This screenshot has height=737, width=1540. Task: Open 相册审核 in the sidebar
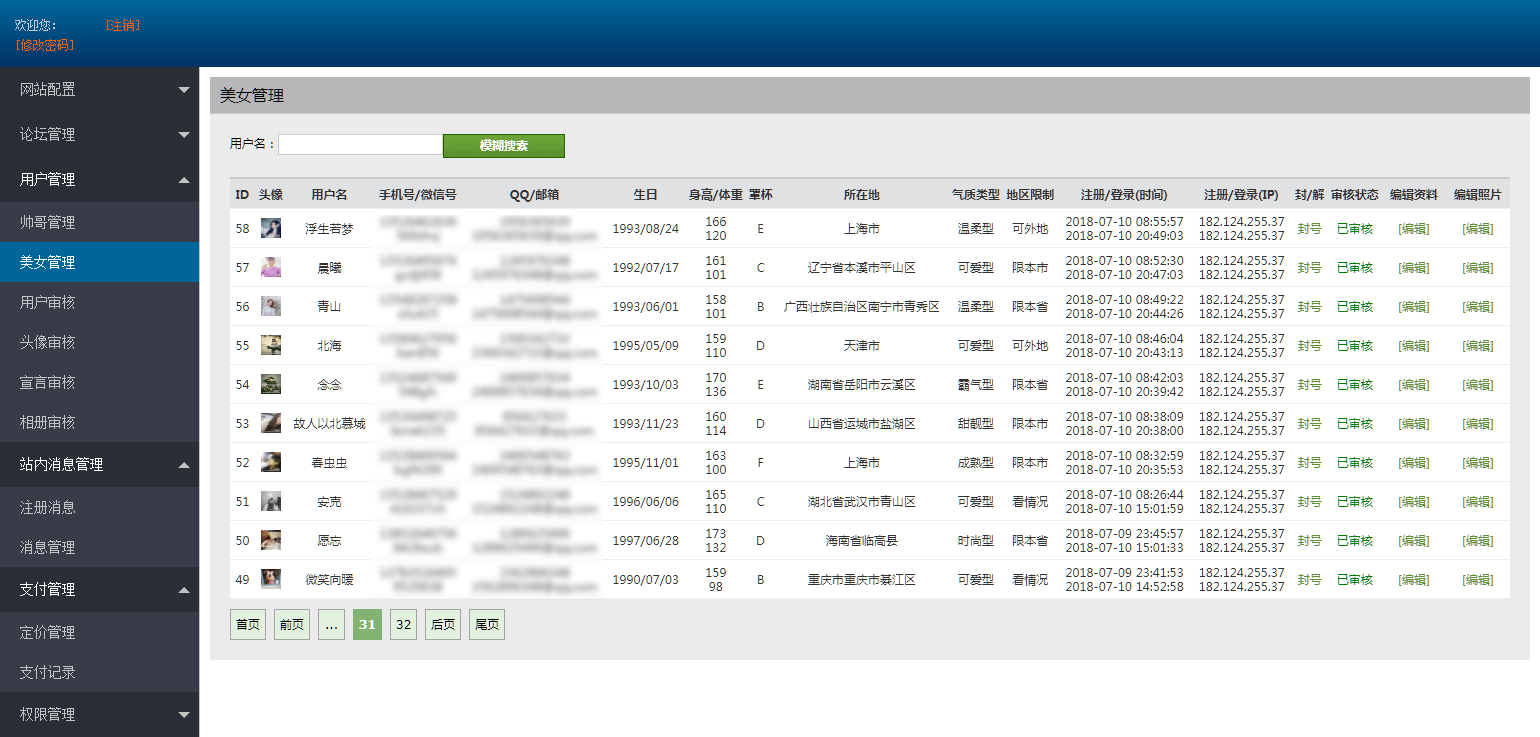(99, 422)
